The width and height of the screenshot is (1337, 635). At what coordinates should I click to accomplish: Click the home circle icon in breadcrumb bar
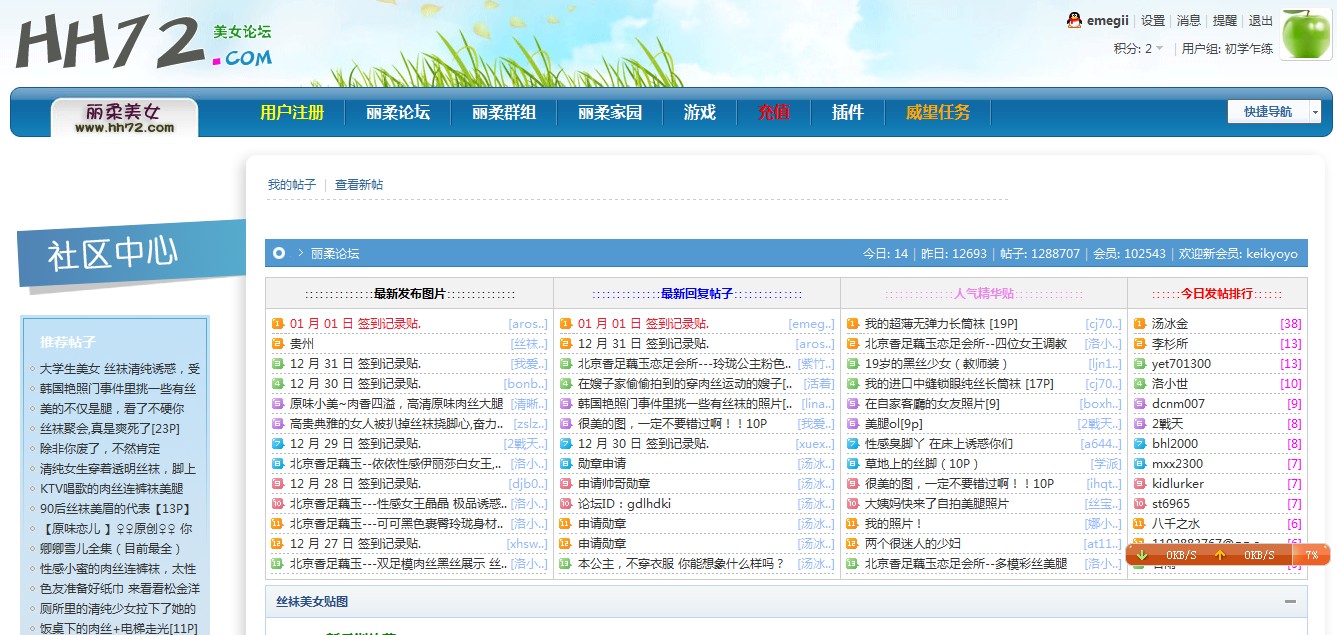[x=279, y=253]
